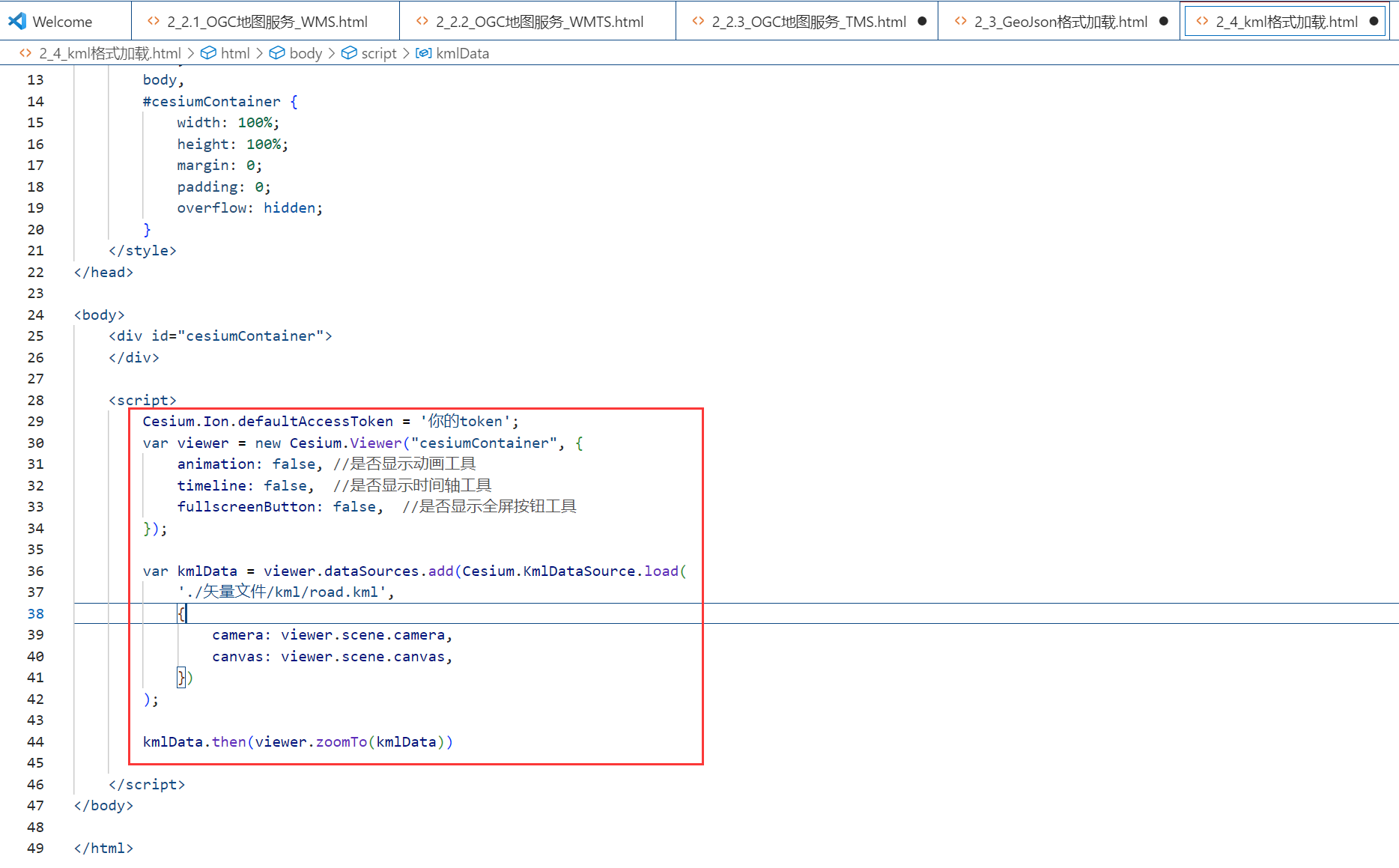Click the script element icon in breadcrumb
1399x868 pixels.
(349, 53)
